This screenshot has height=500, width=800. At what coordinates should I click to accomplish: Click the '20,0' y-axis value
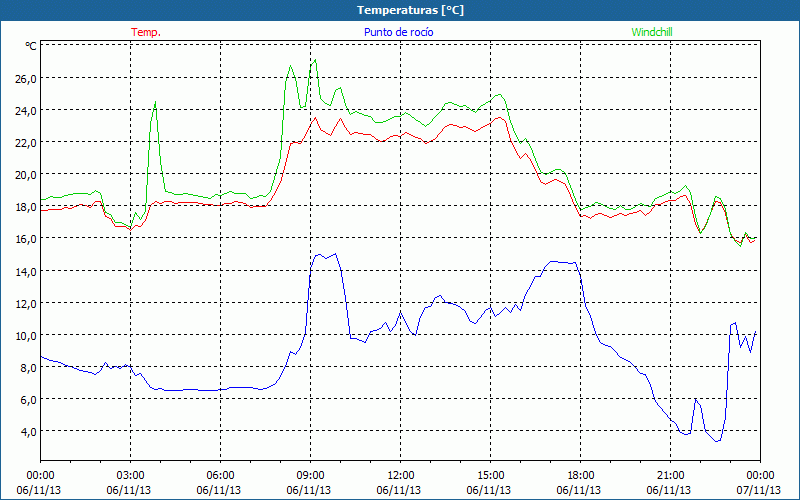pos(26,174)
